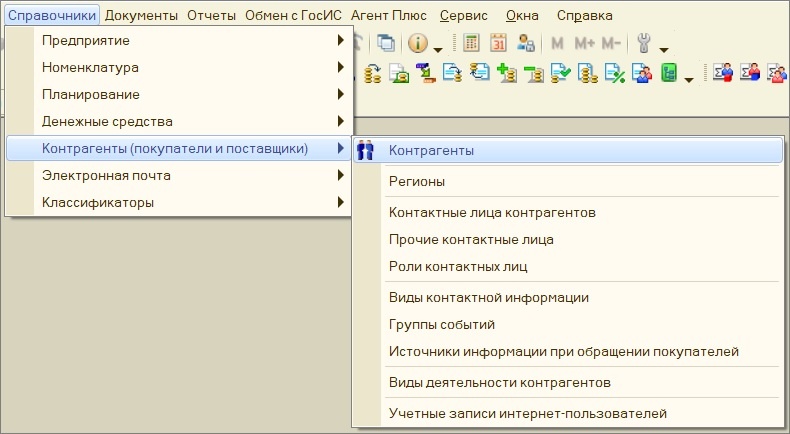Select Контрагенты in the submenu

click(568, 150)
